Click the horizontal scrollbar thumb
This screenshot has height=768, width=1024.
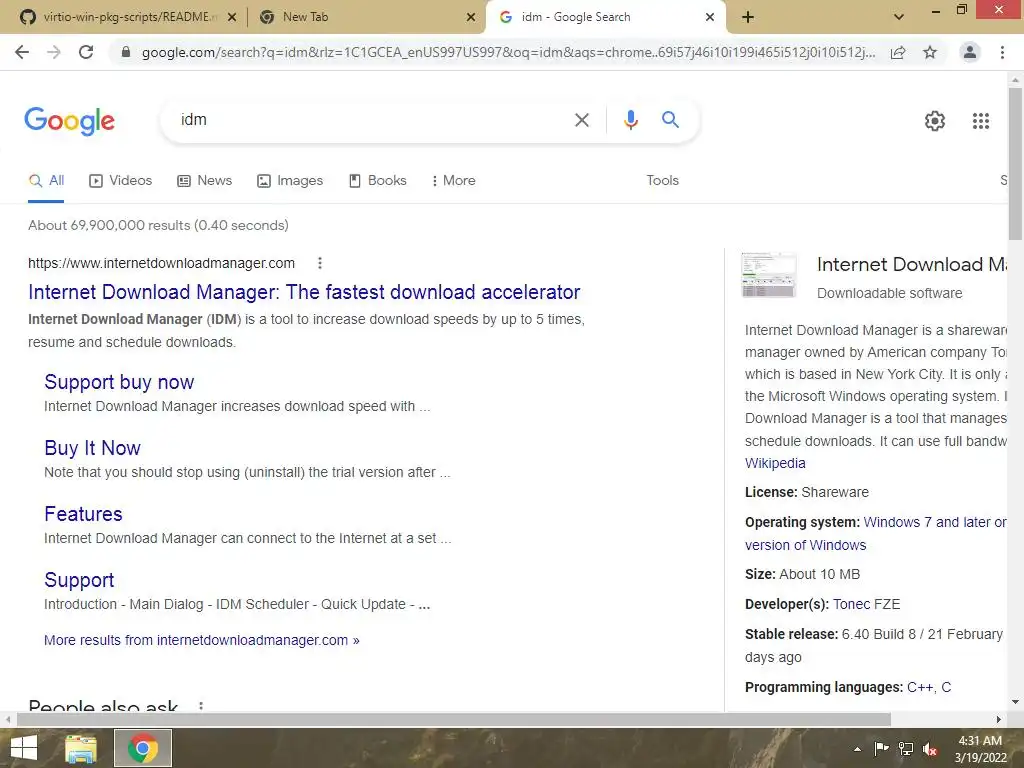click(454, 719)
